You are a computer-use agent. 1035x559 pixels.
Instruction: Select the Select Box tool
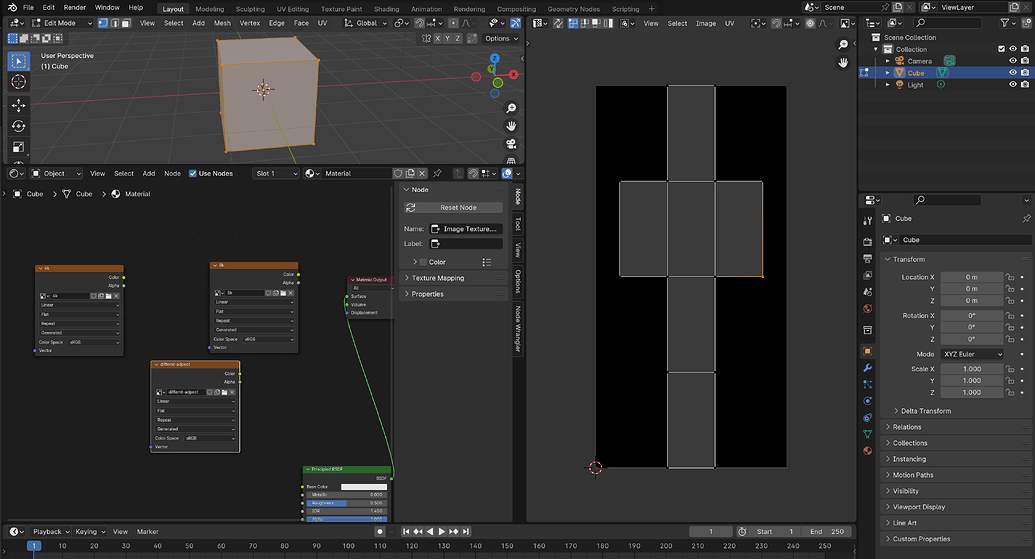click(18, 61)
